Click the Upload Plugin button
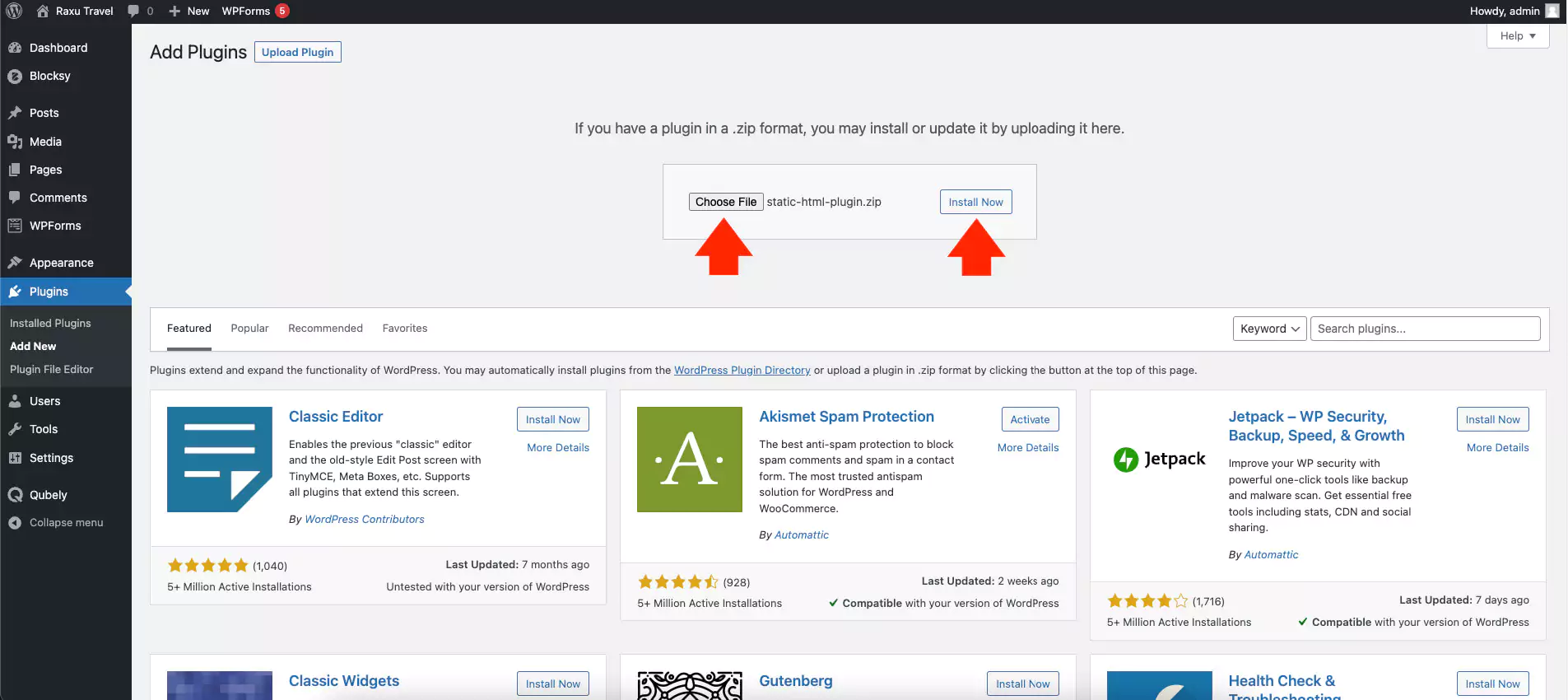Viewport: 1568px width, 700px height. point(298,52)
